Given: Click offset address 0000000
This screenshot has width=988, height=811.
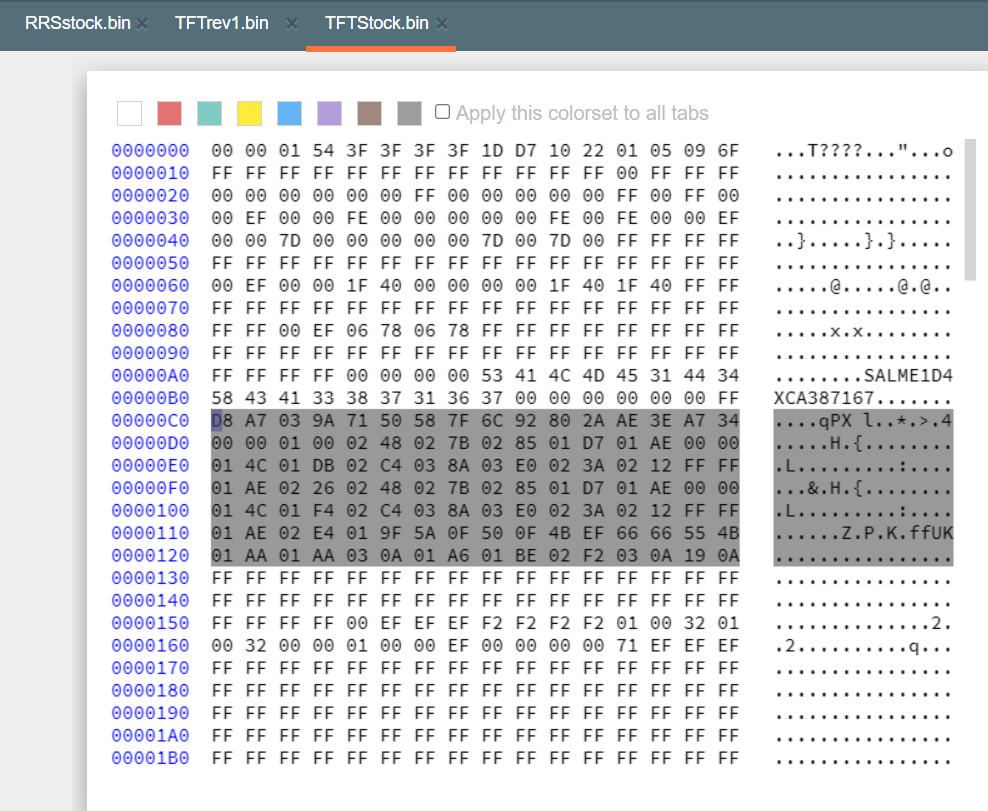Looking at the screenshot, I should [150, 151].
